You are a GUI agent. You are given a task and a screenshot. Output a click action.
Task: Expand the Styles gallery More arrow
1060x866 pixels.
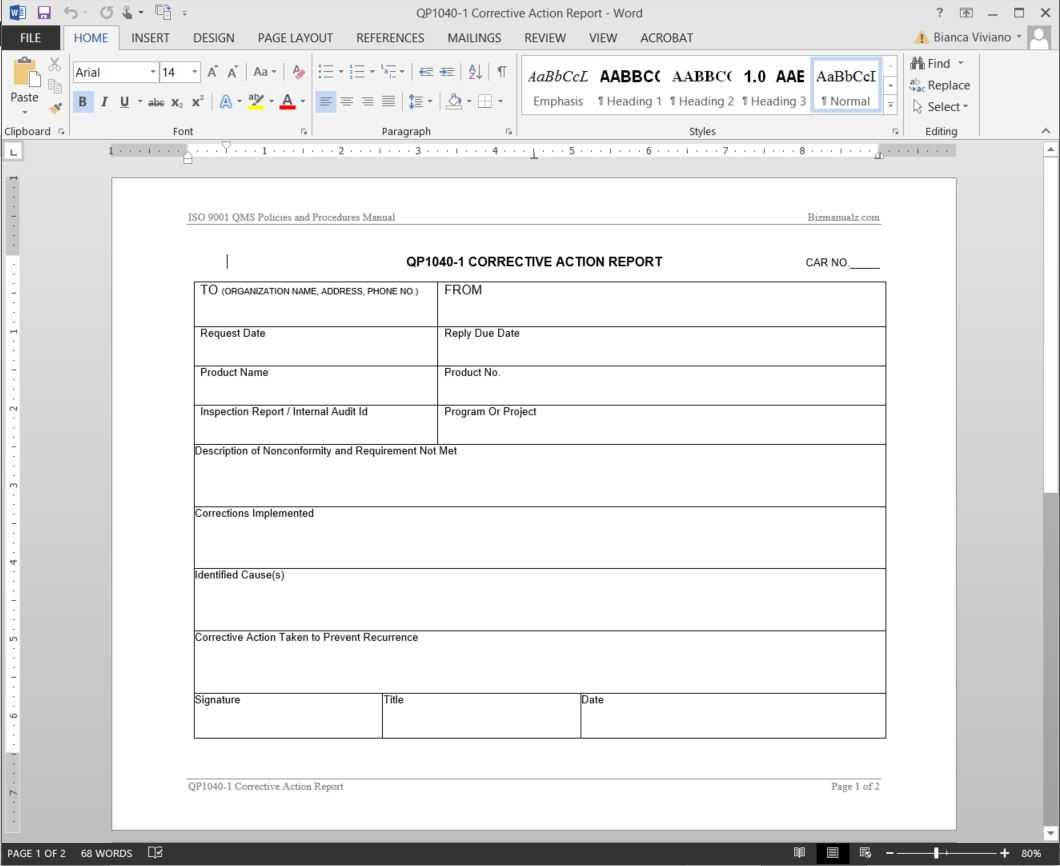(891, 105)
